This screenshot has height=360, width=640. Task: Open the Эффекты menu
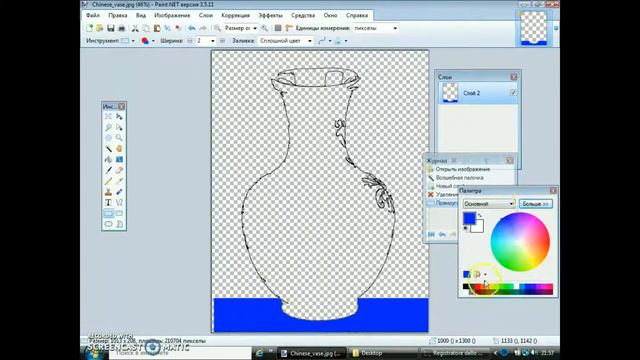[270, 15]
